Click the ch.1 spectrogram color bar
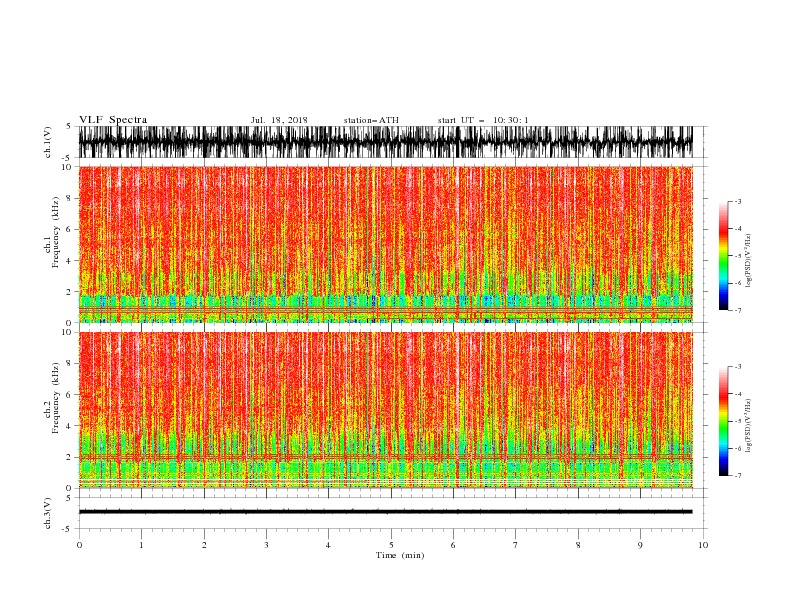 (723, 256)
